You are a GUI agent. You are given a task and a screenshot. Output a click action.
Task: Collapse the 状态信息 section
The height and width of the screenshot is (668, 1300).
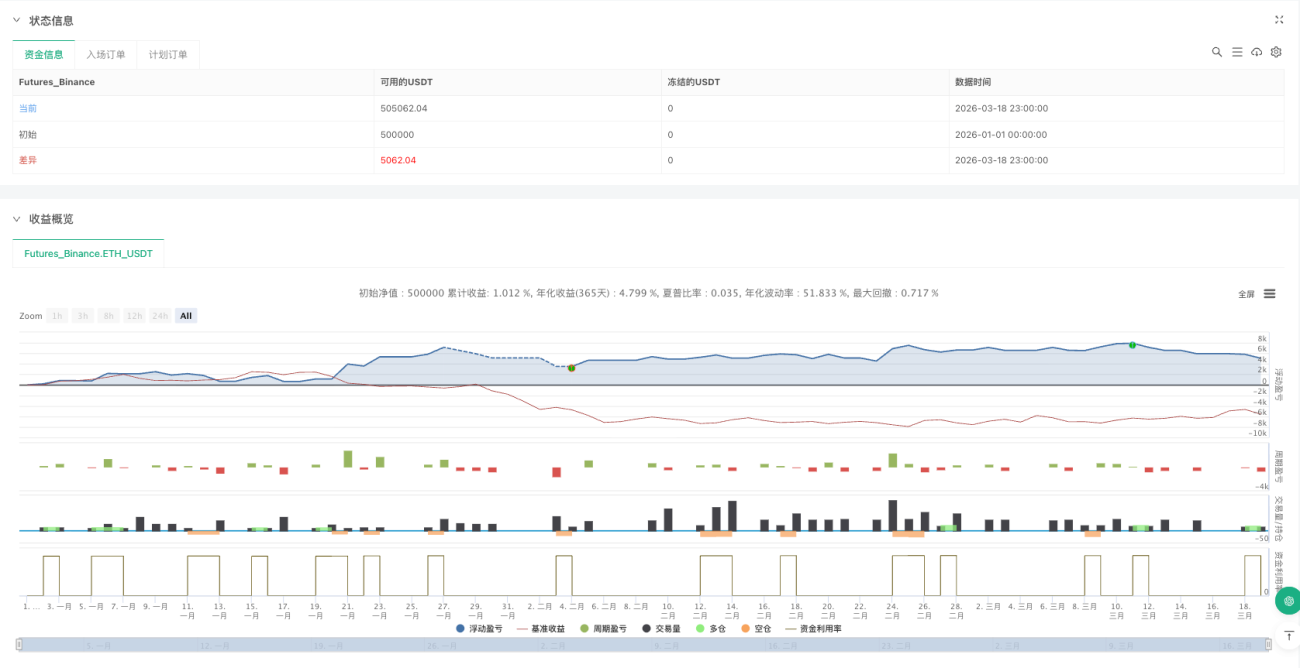16,20
